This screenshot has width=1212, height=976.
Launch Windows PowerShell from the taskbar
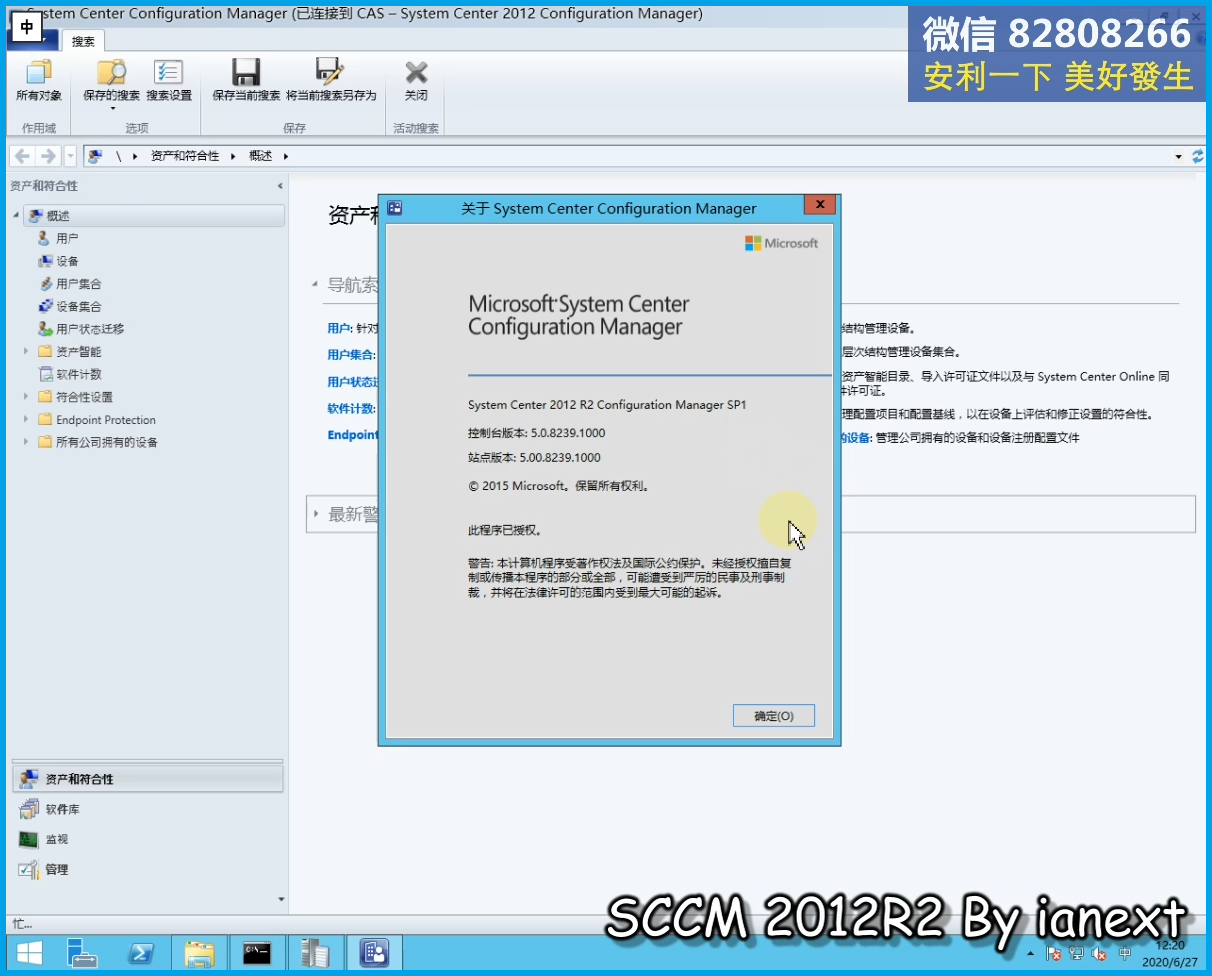pyautogui.click(x=142, y=953)
